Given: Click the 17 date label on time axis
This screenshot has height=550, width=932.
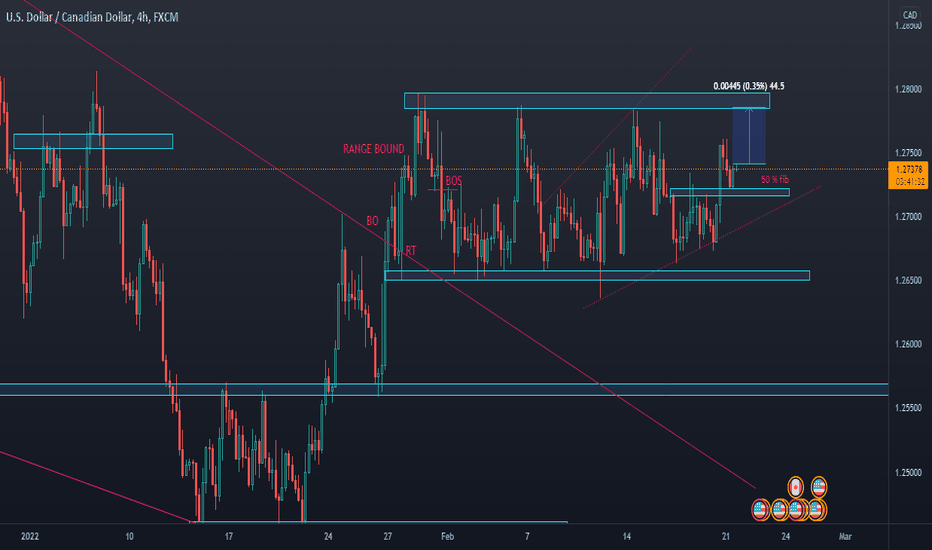Looking at the screenshot, I should coord(229,536).
